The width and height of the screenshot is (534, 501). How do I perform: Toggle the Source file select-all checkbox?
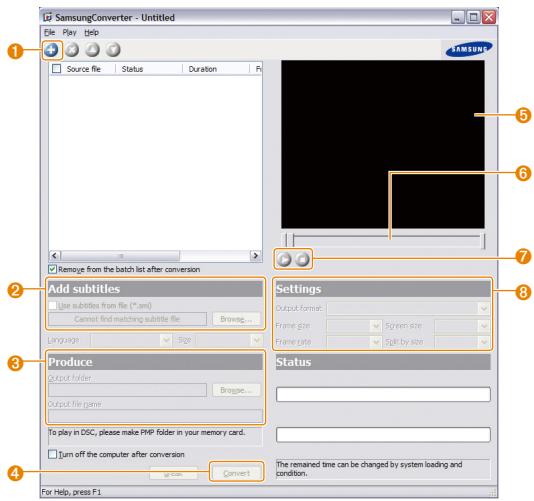coord(57,69)
